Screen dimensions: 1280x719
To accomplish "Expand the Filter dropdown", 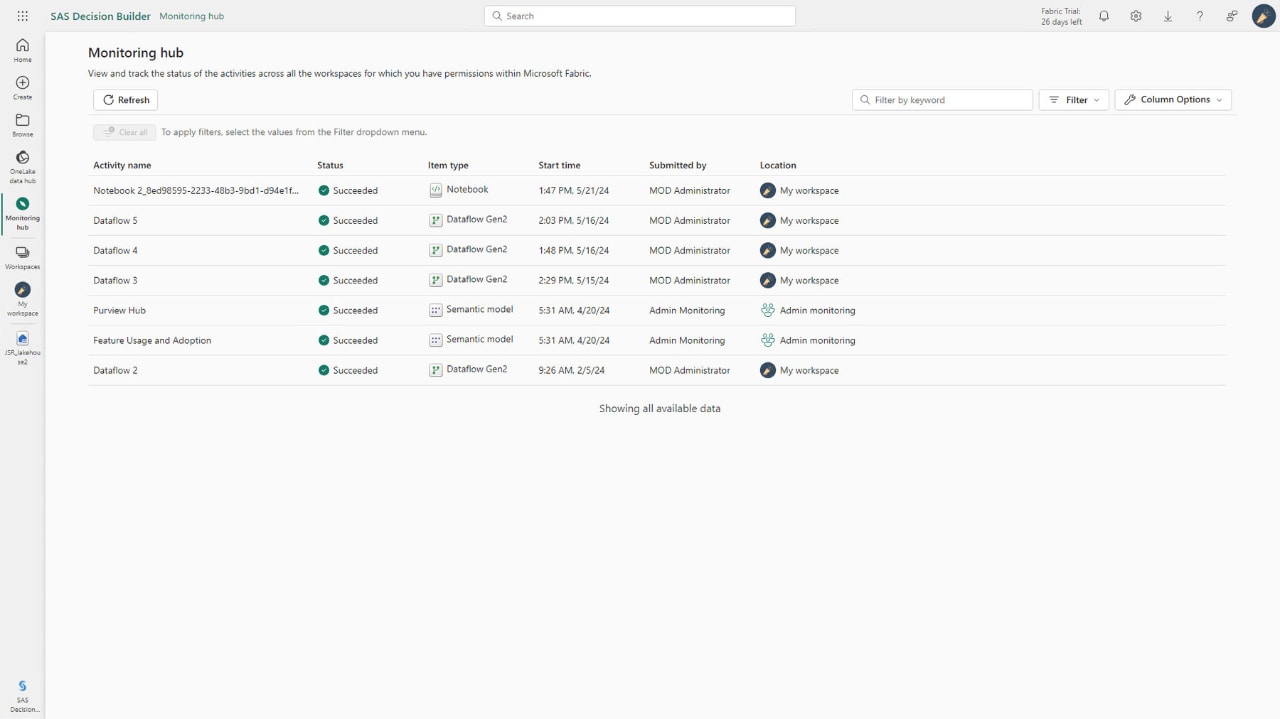I will tap(1074, 100).
